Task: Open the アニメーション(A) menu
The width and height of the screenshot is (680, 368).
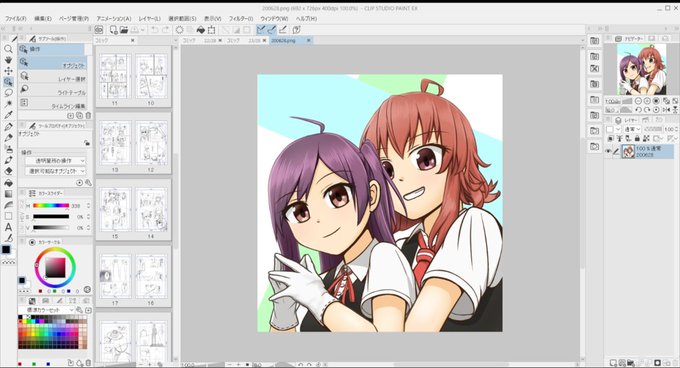Action: click(x=114, y=19)
